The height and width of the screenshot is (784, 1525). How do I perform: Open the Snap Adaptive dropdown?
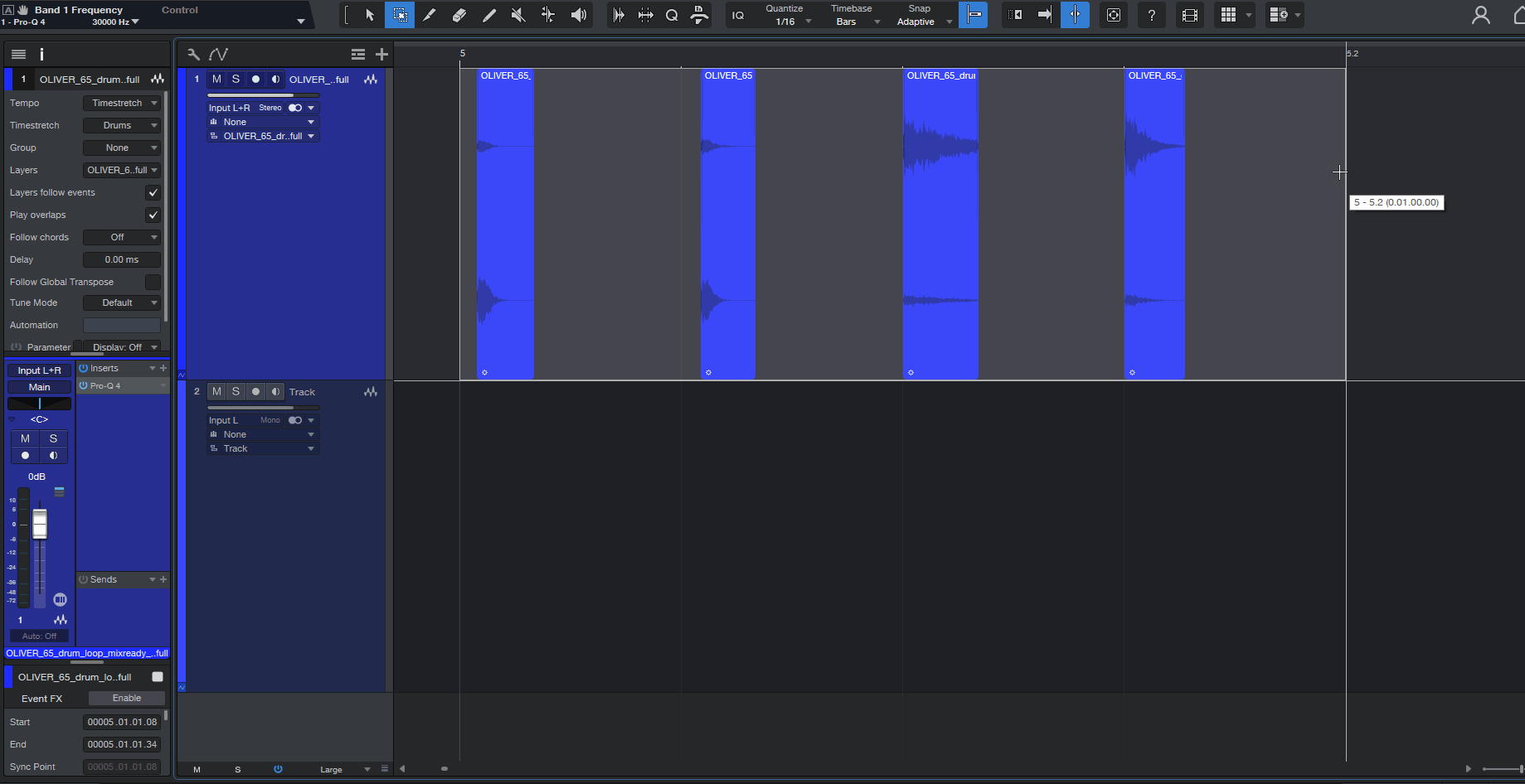pyautogui.click(x=922, y=22)
